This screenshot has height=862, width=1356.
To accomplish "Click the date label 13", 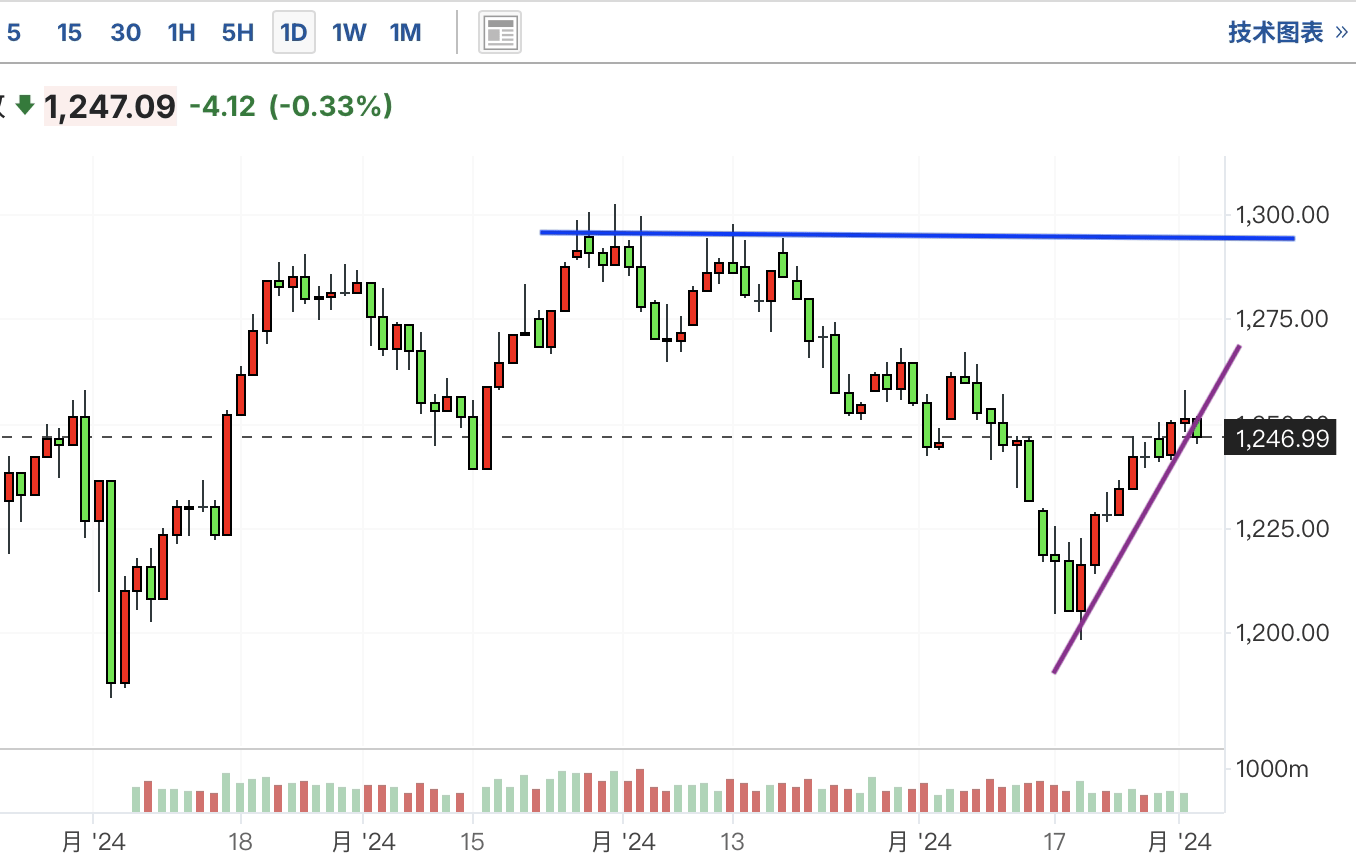I will (x=732, y=841).
